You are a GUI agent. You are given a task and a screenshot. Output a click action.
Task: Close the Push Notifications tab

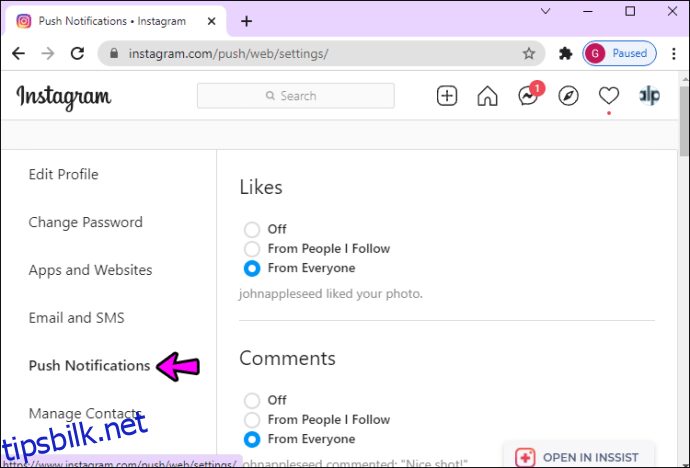point(212,21)
